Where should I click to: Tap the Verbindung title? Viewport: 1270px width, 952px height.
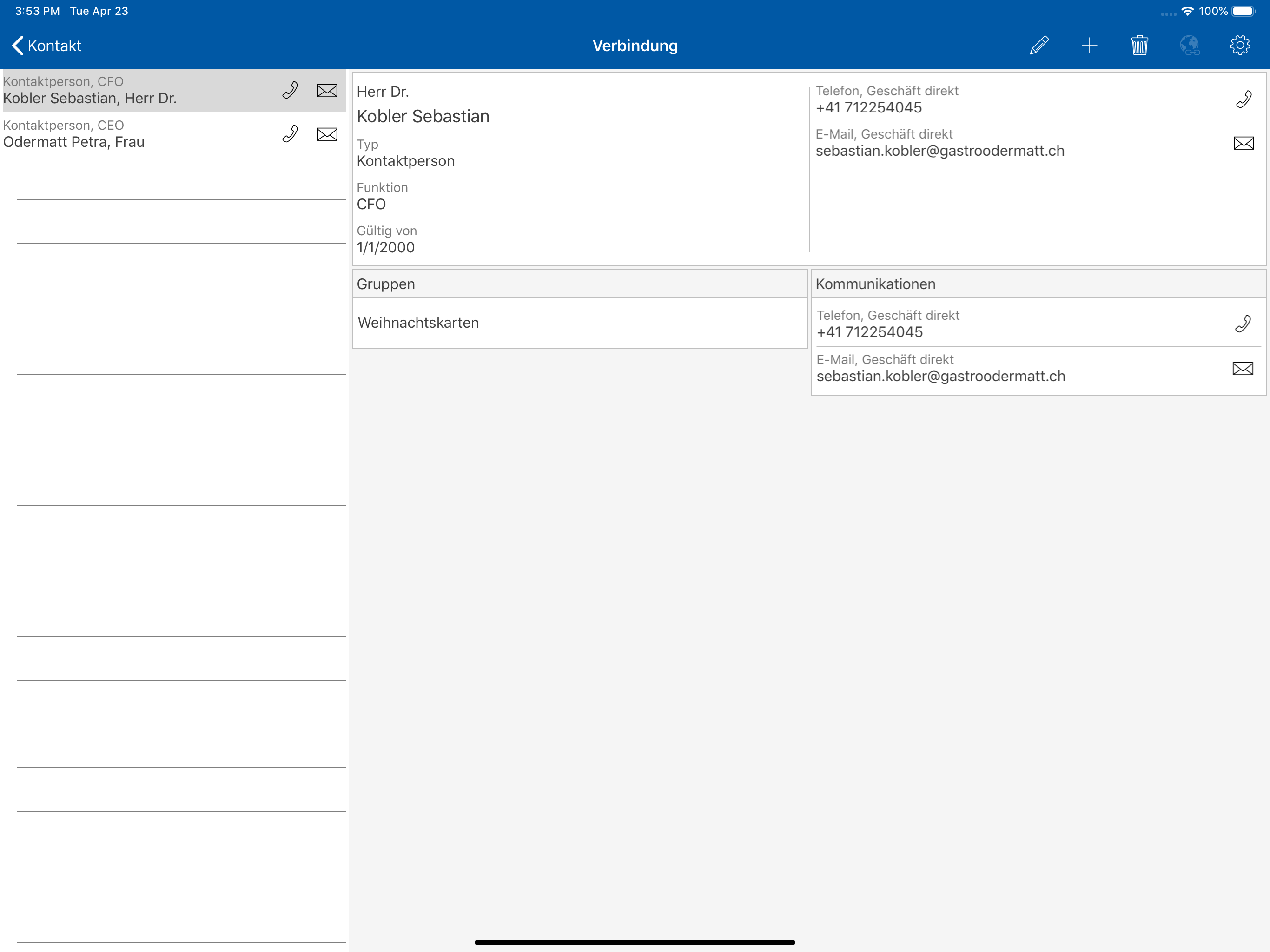635,46
